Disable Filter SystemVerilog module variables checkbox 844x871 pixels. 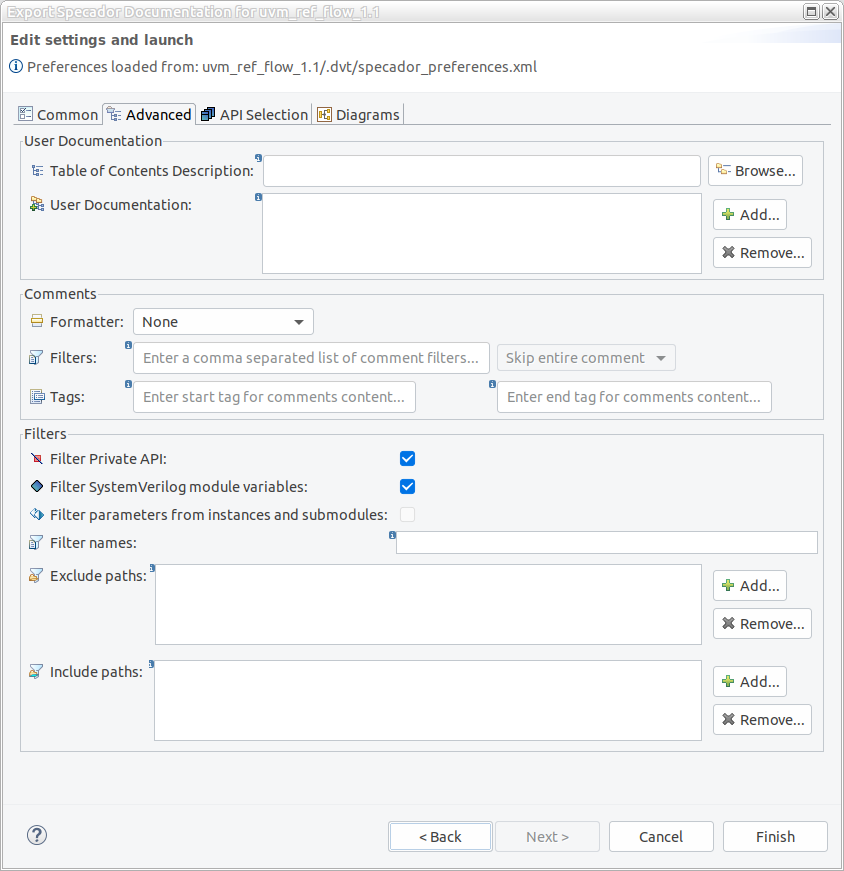[407, 487]
